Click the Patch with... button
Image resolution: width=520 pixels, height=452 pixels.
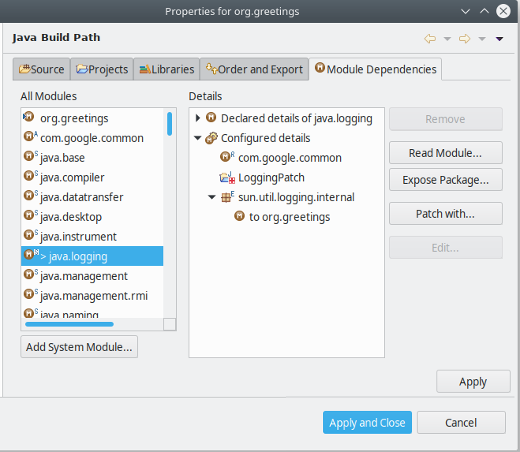(x=446, y=213)
